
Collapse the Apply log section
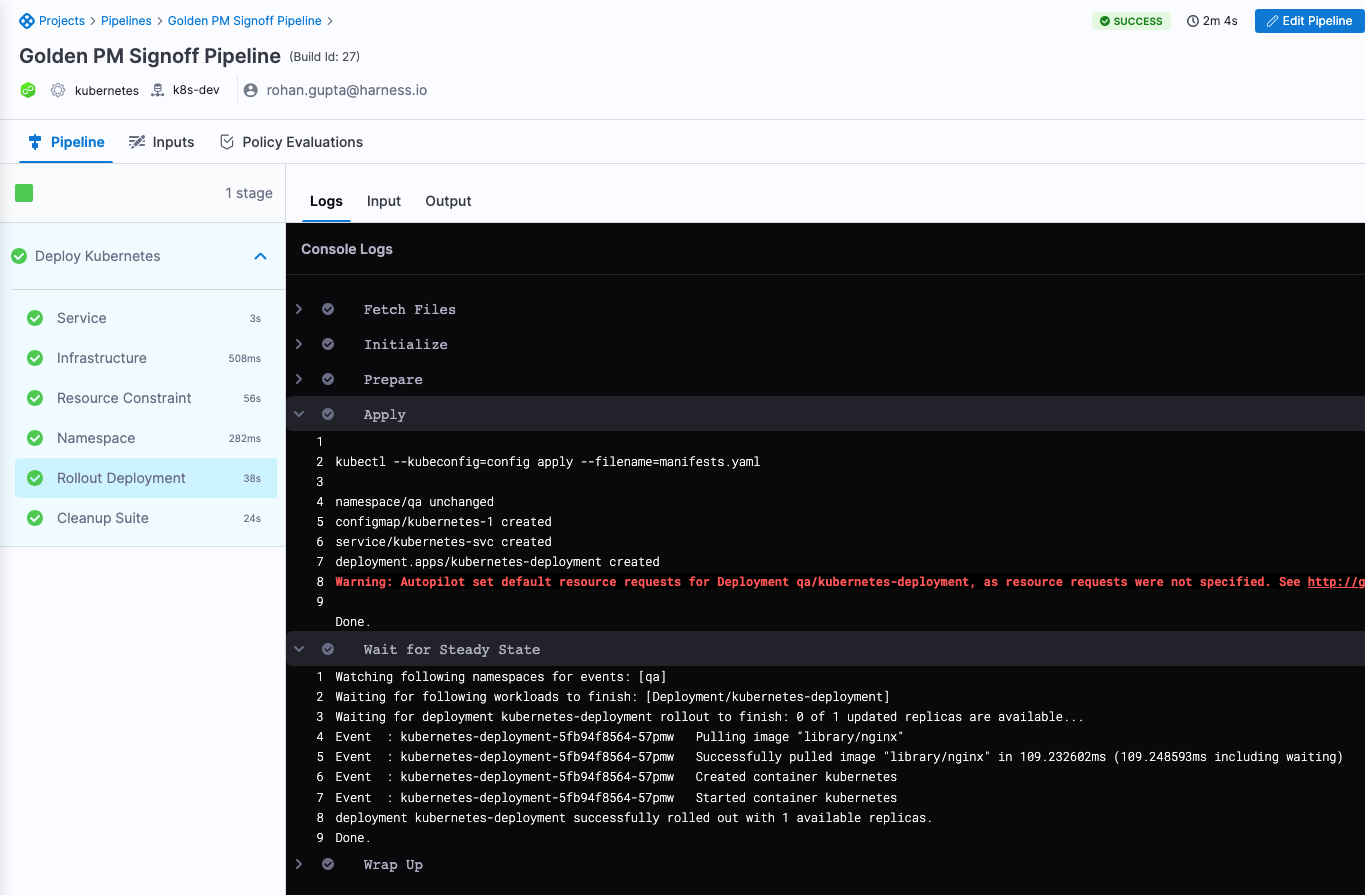click(x=298, y=414)
